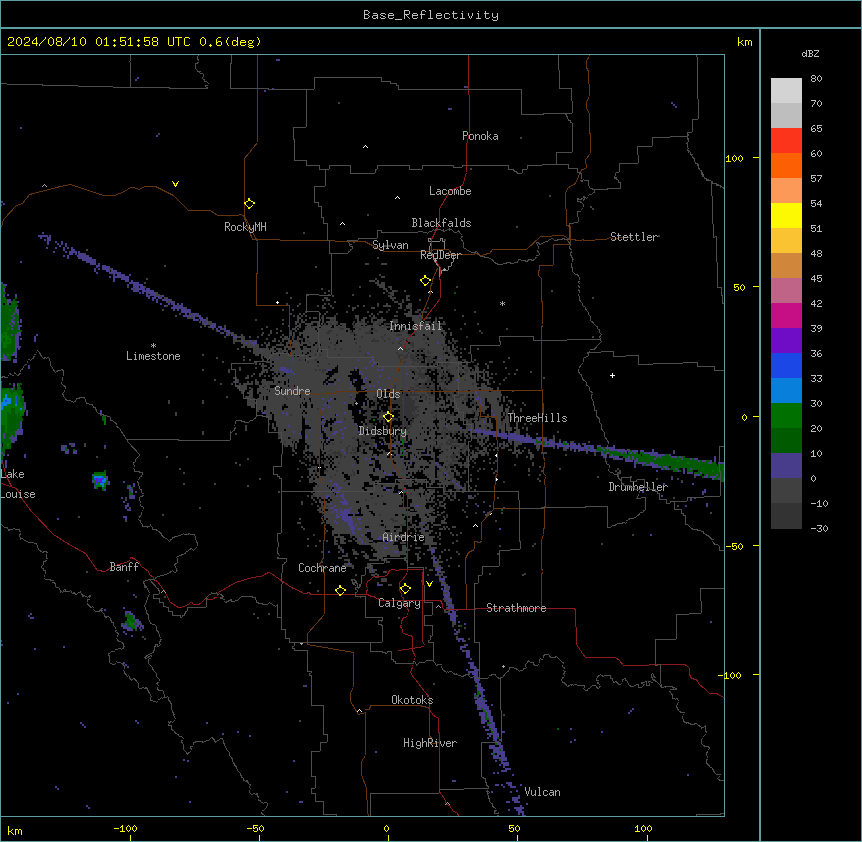Image resolution: width=862 pixels, height=842 pixels.
Task: Click the Calgary city label
Action: 399,603
